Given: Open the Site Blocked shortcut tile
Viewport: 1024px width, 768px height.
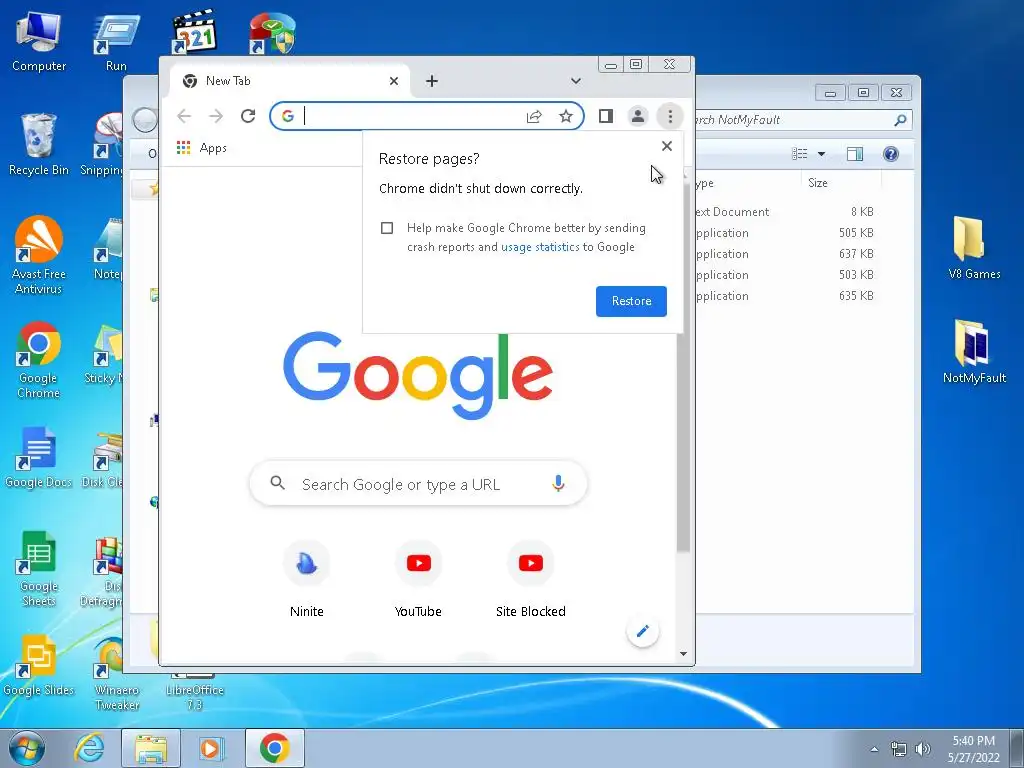Looking at the screenshot, I should click(x=530, y=579).
